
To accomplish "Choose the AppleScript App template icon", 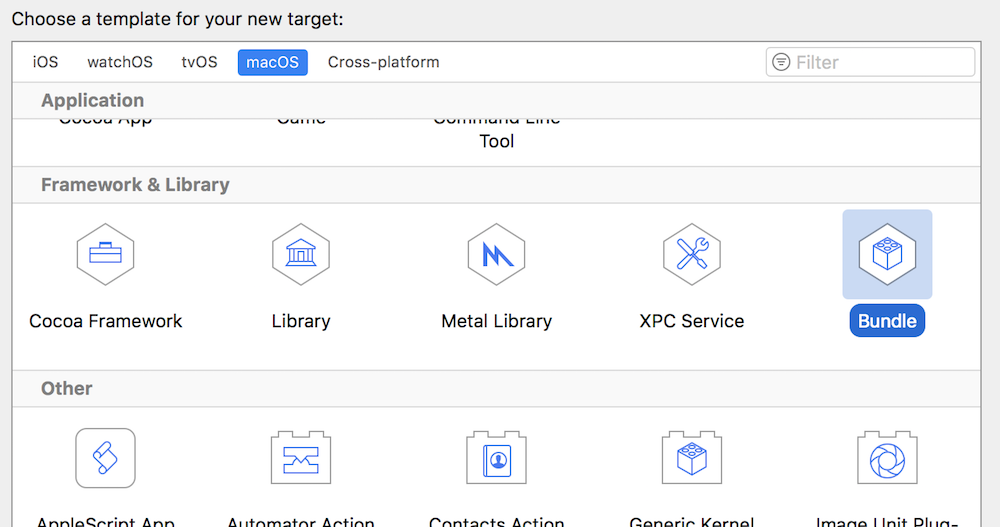I will click(105, 458).
